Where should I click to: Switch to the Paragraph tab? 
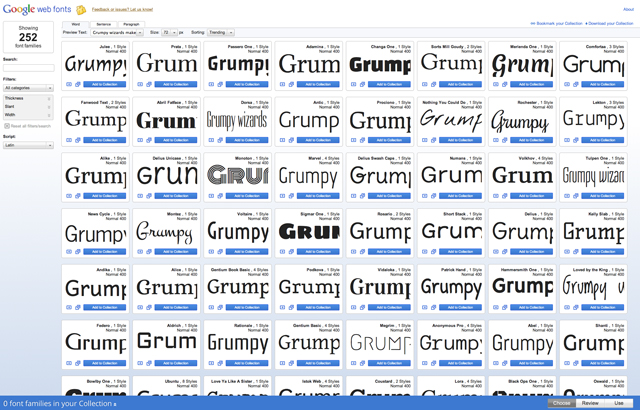[x=131, y=24]
